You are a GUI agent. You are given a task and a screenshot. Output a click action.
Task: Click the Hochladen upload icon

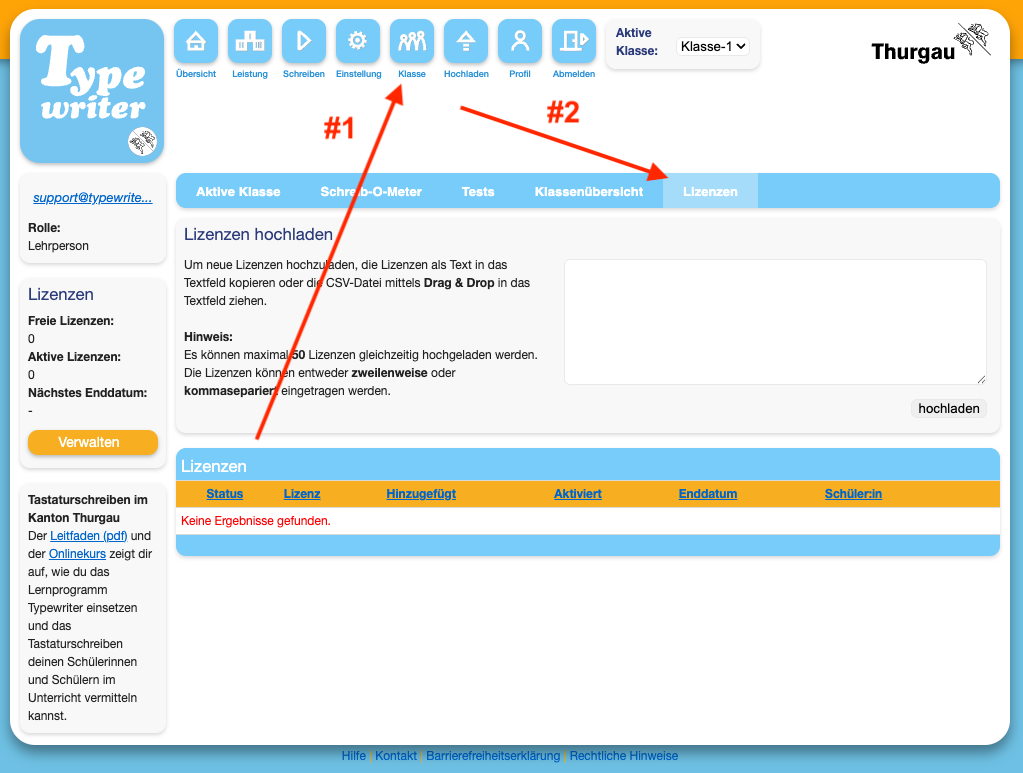466,41
